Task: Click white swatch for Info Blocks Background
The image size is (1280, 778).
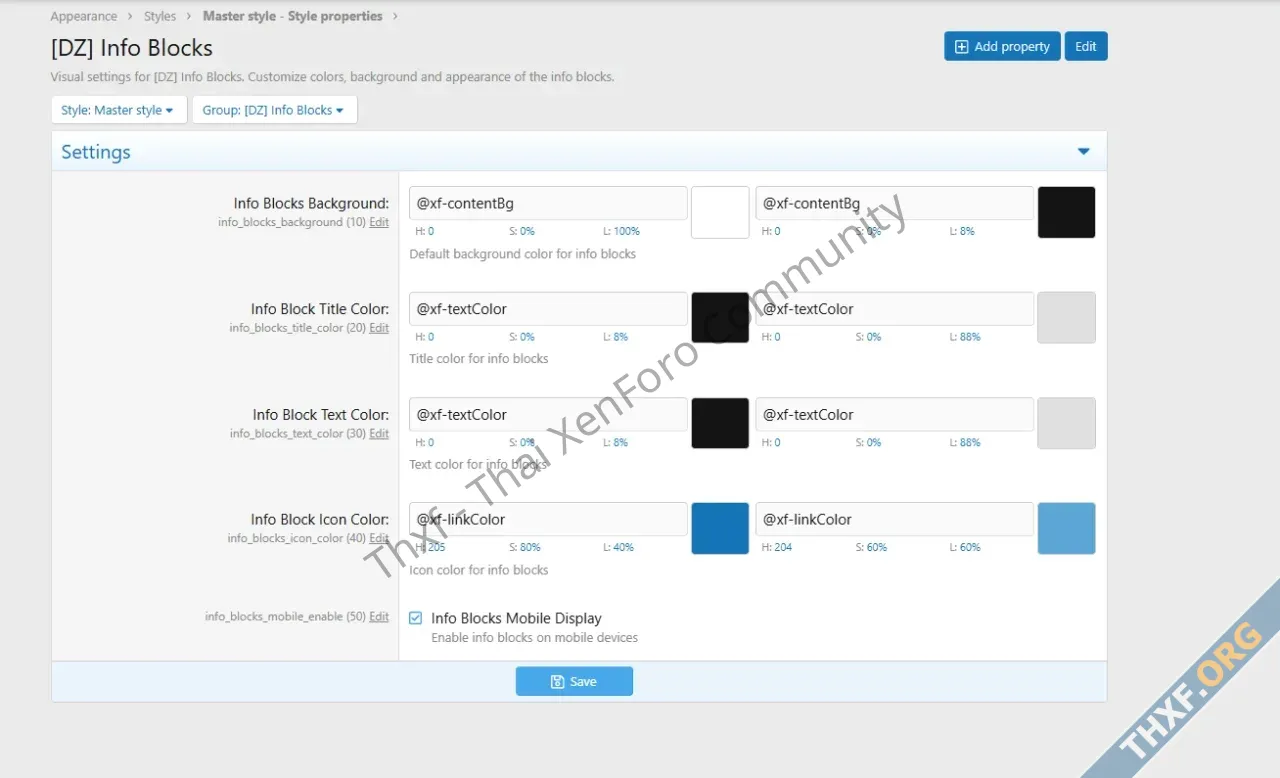Action: click(720, 212)
